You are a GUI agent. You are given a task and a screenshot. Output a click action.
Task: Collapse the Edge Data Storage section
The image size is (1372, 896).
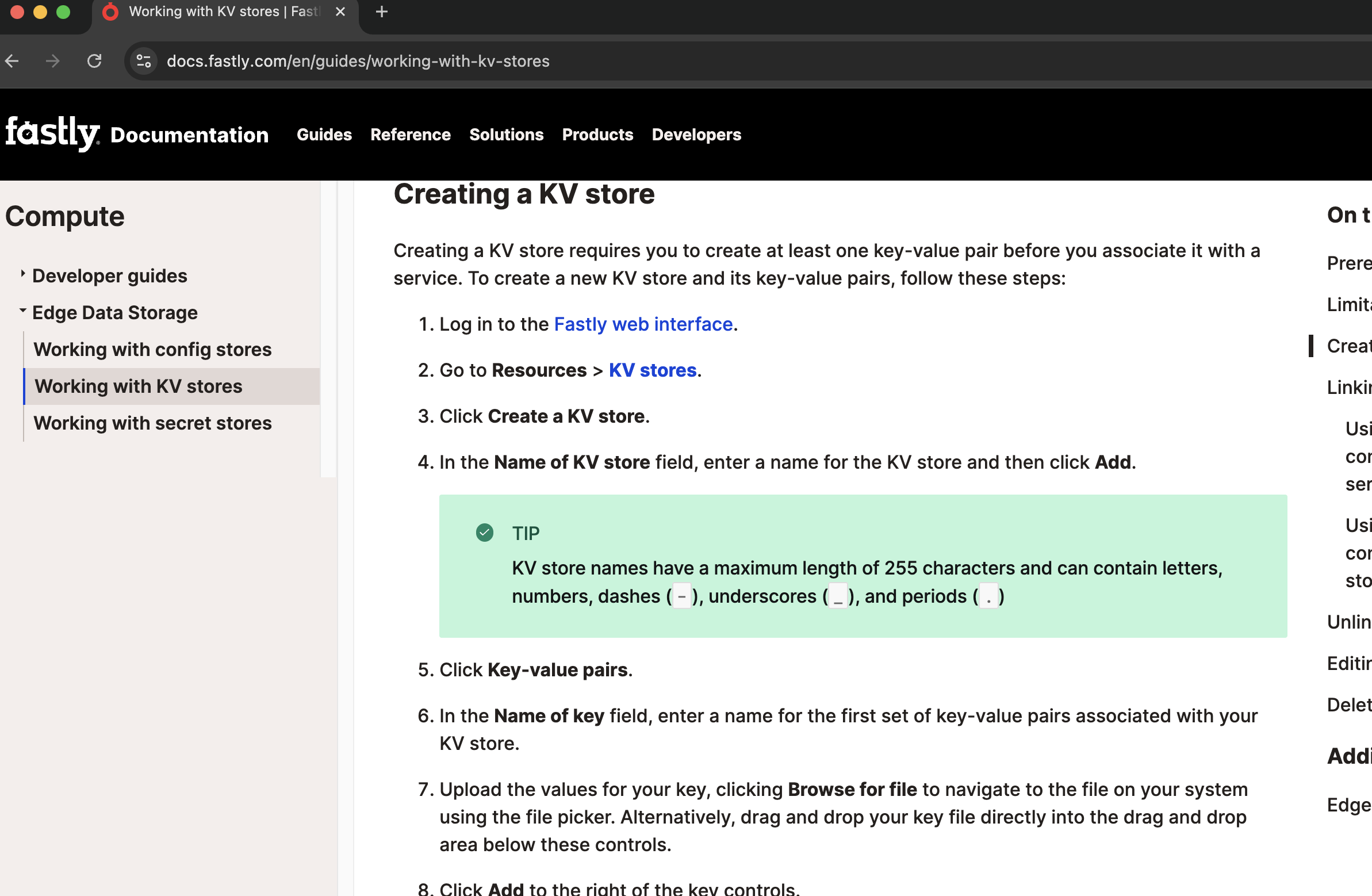click(x=23, y=311)
